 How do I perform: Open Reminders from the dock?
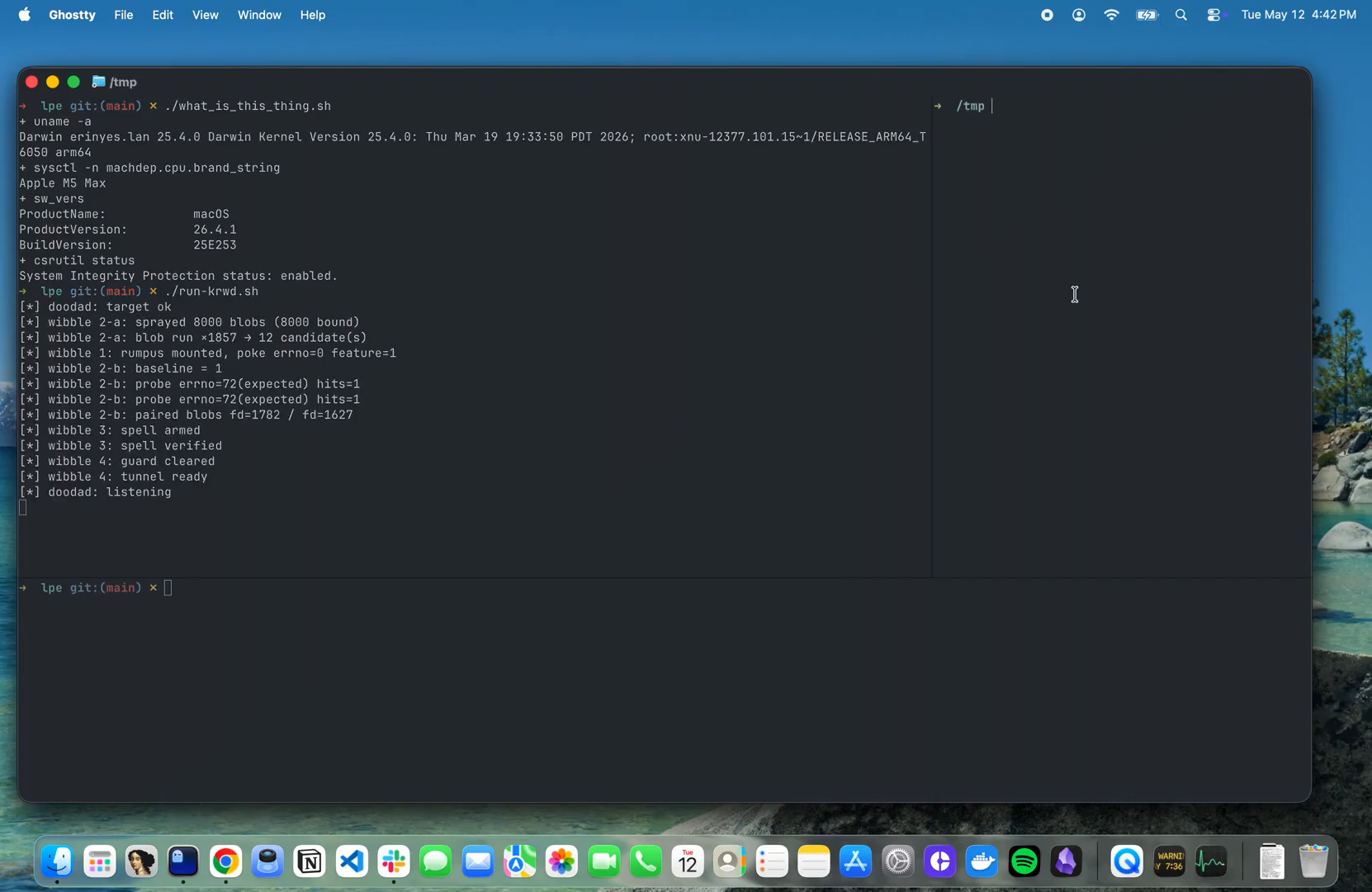tap(772, 861)
